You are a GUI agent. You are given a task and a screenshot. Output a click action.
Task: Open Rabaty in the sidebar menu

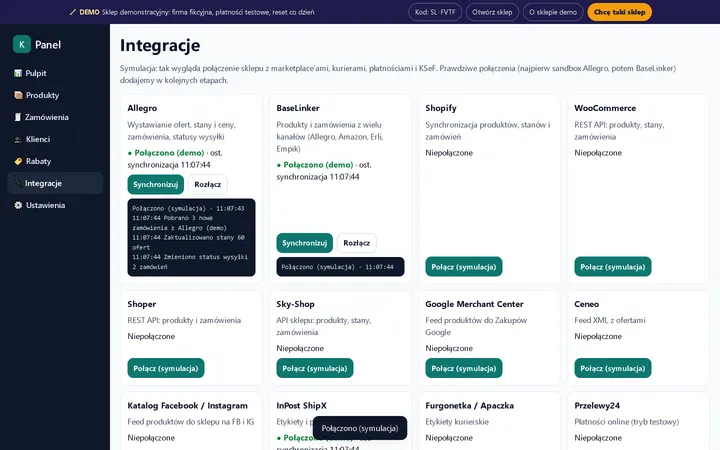pyautogui.click(x=55, y=161)
